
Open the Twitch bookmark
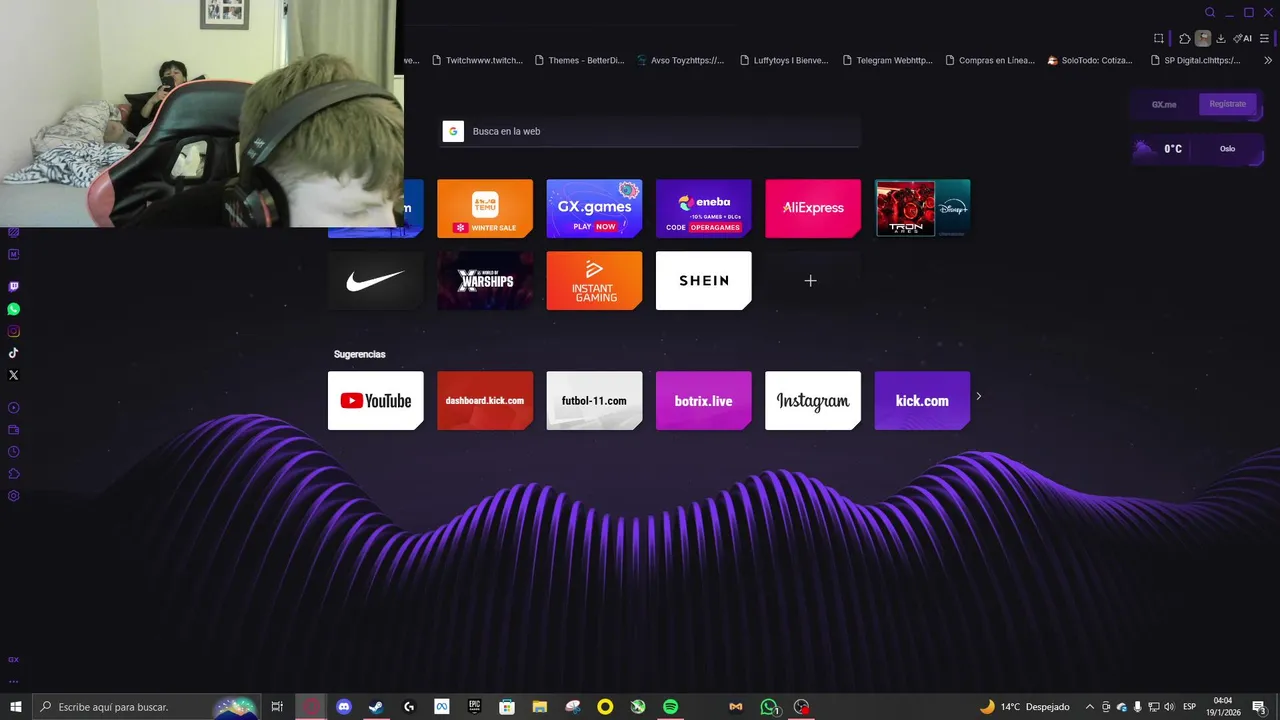tap(477, 60)
